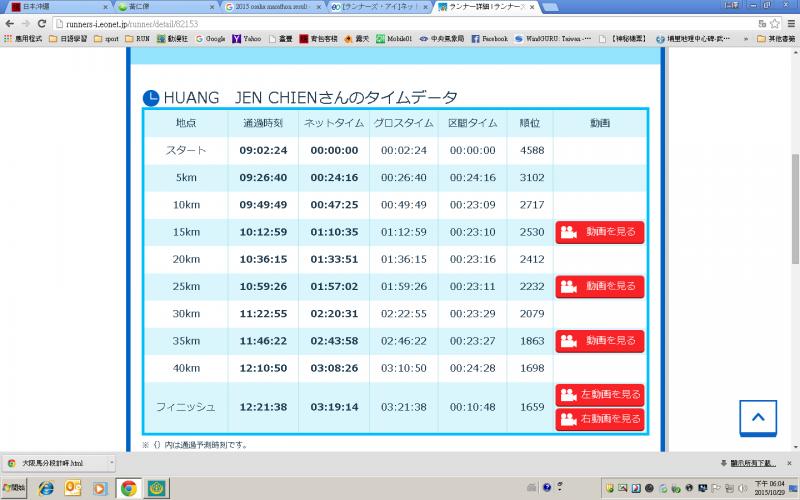Open the 露天 bookmark
Viewport: 800px width, 500px height.
click(x=357, y=39)
